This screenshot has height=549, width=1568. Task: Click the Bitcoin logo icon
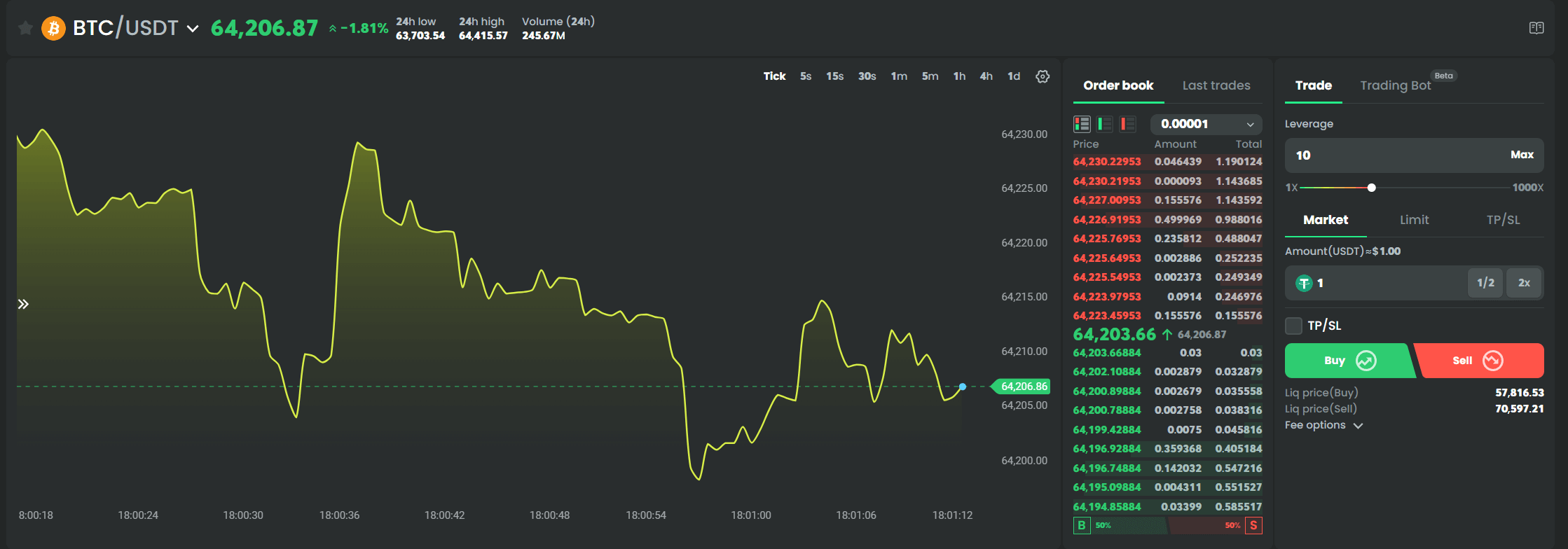(53, 28)
